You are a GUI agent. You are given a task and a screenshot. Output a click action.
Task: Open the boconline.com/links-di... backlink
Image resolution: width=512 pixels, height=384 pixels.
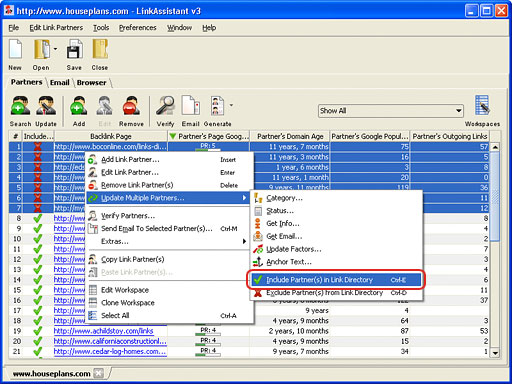tap(110, 147)
